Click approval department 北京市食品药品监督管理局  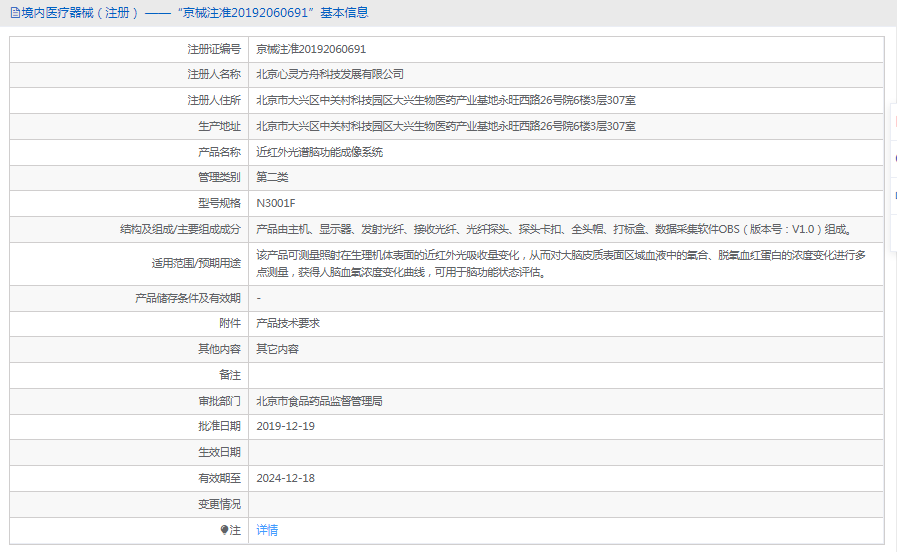point(319,401)
